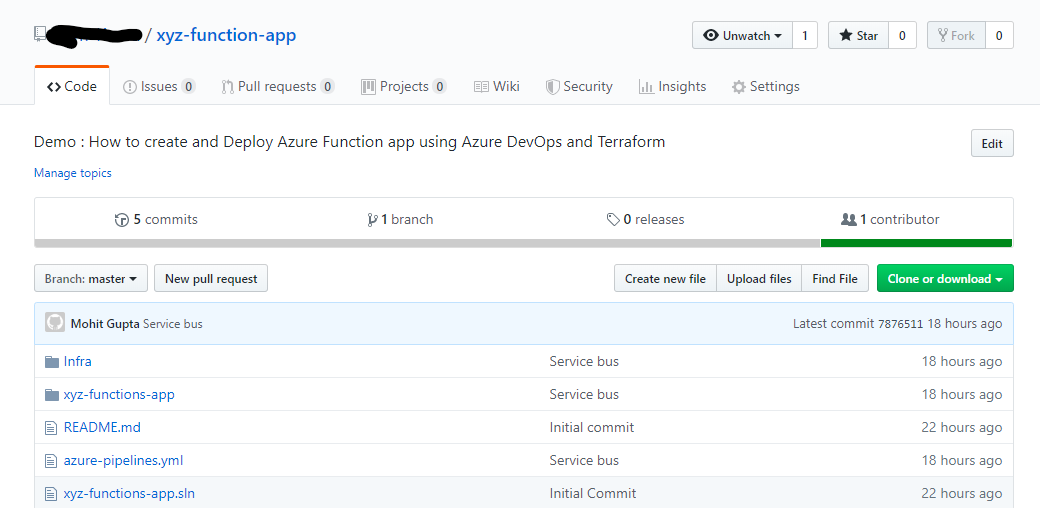Screen dimensions: 1040x508
Task: Open the latest commit message beside Mohit Gupta
Action: (x=172, y=324)
